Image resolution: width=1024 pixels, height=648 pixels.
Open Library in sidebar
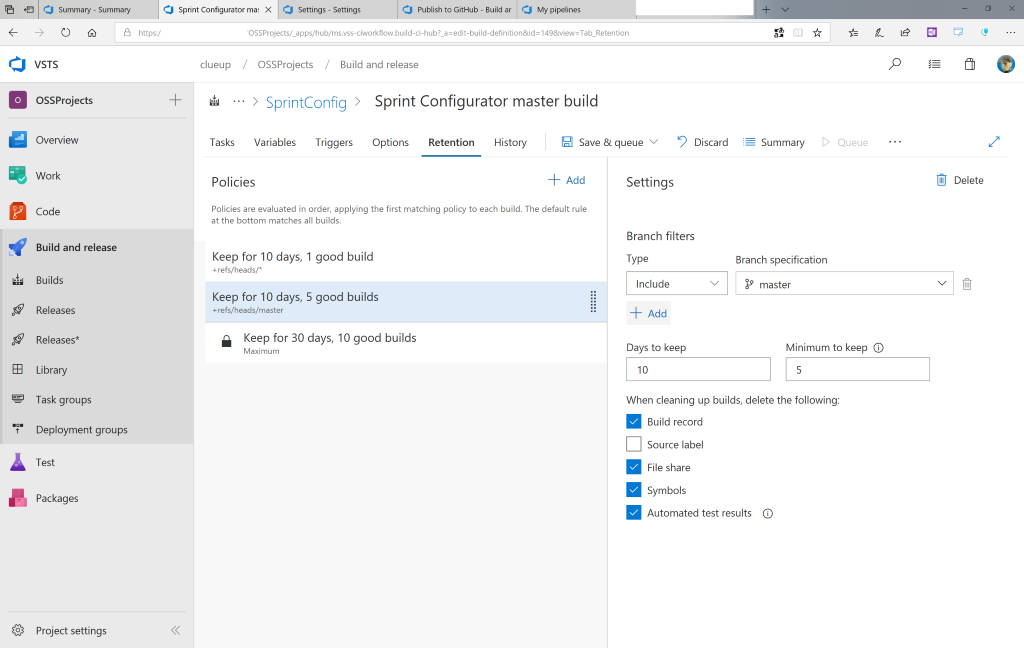click(x=52, y=370)
